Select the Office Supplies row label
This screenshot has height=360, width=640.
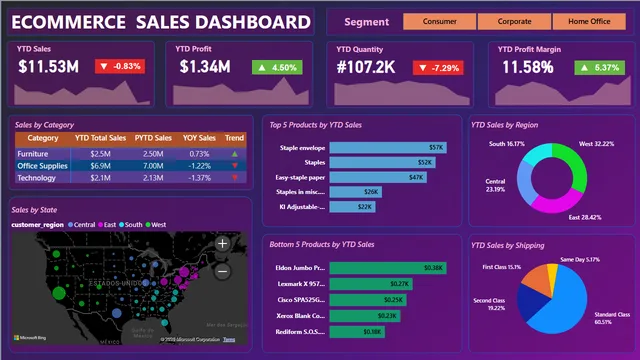(x=42, y=166)
